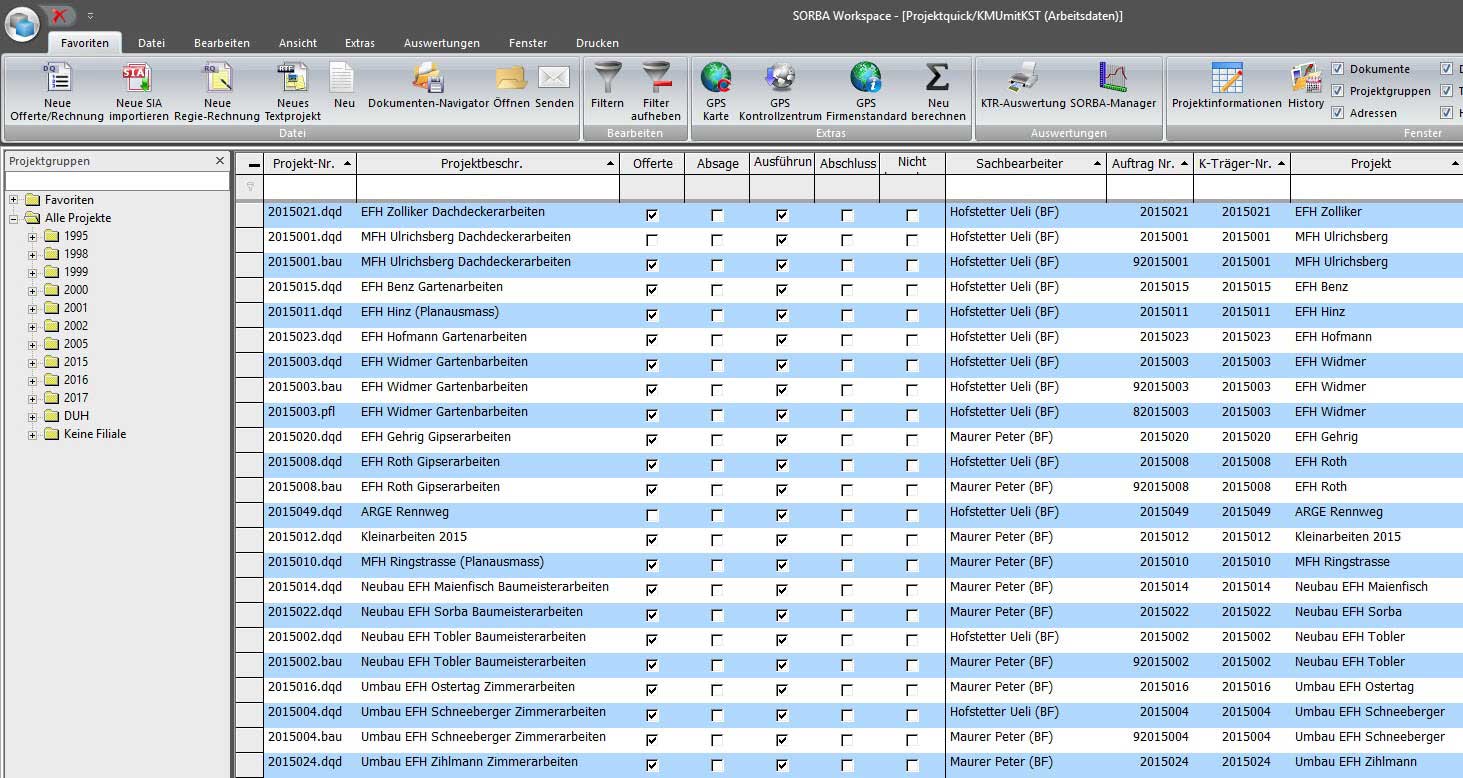Image resolution: width=1463 pixels, height=778 pixels.
Task: Open the GPS Karte
Action: [x=716, y=92]
